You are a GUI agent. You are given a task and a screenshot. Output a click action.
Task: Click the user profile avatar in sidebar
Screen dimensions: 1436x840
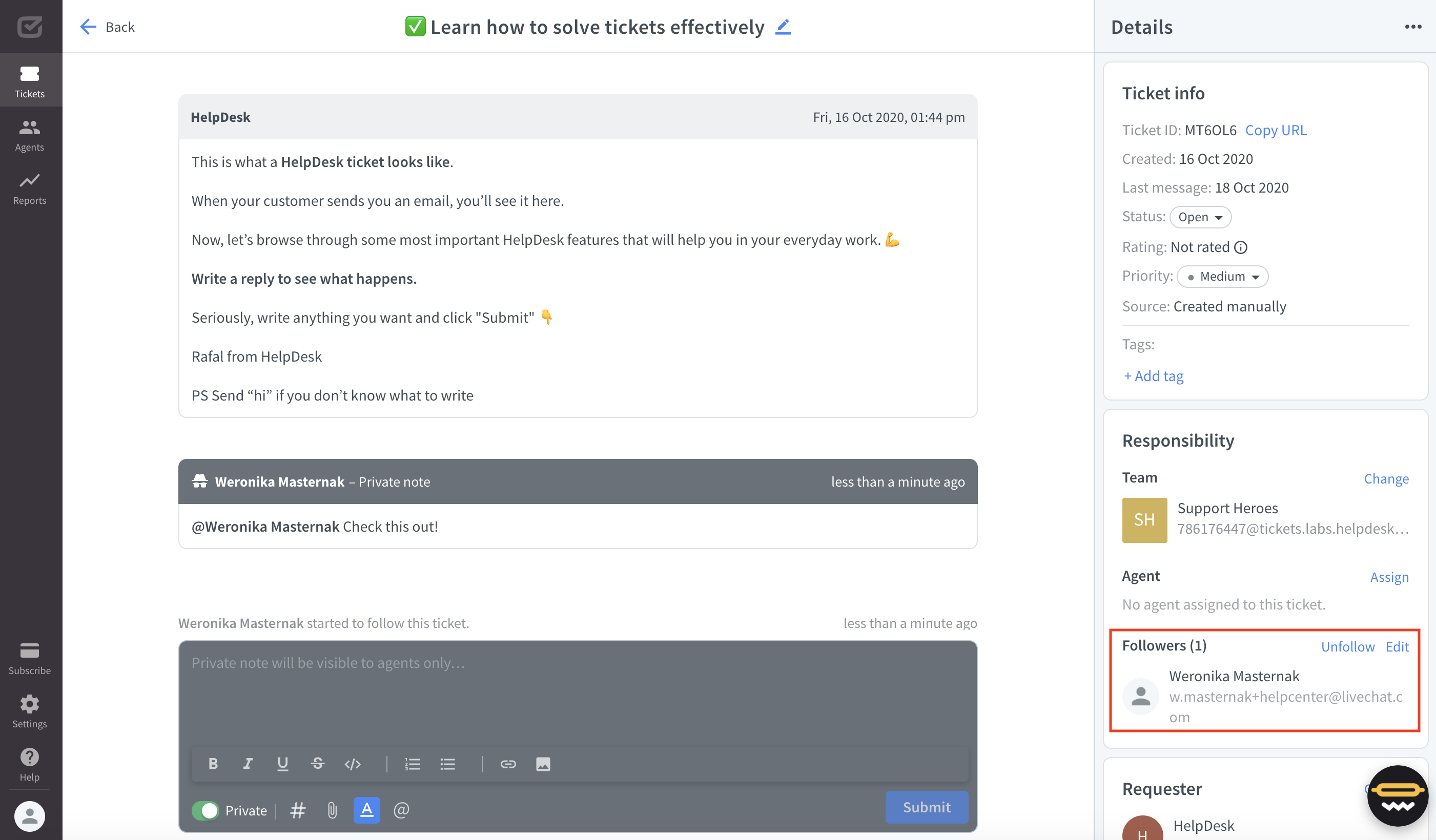click(30, 816)
